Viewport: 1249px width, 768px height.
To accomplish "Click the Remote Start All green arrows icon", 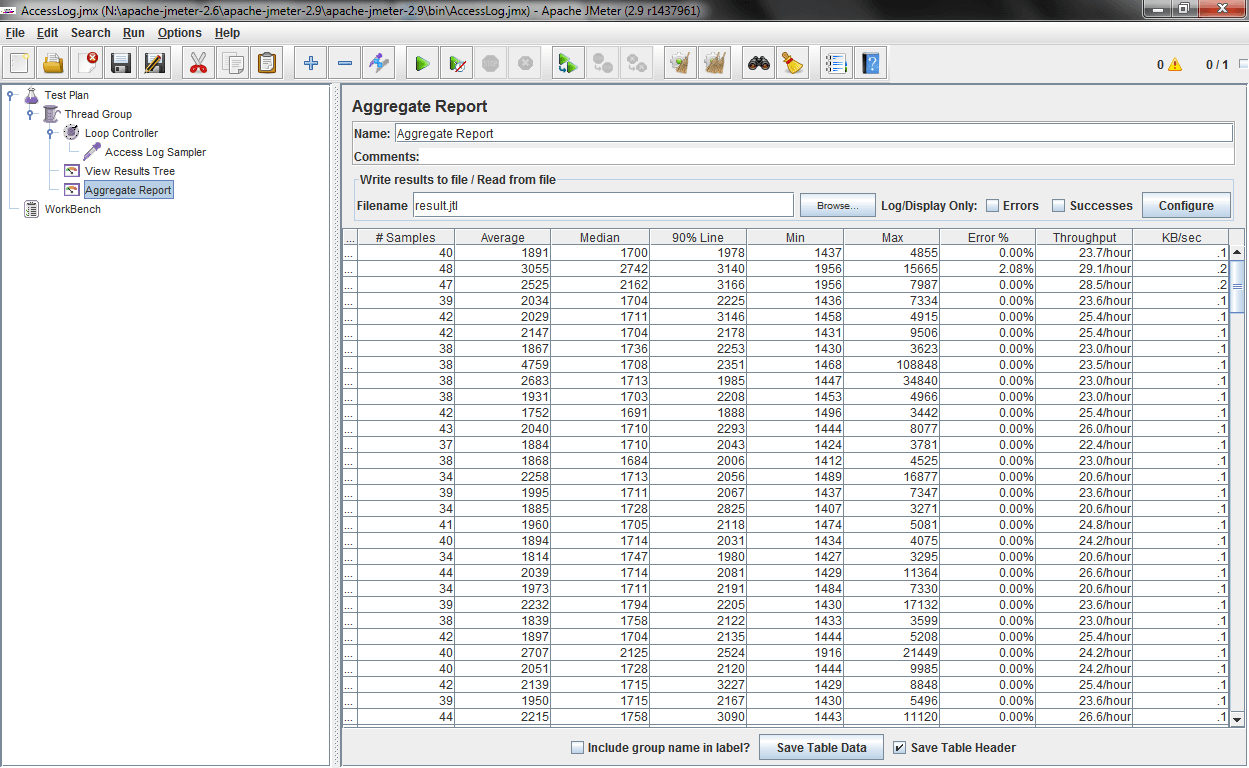I will click(567, 62).
